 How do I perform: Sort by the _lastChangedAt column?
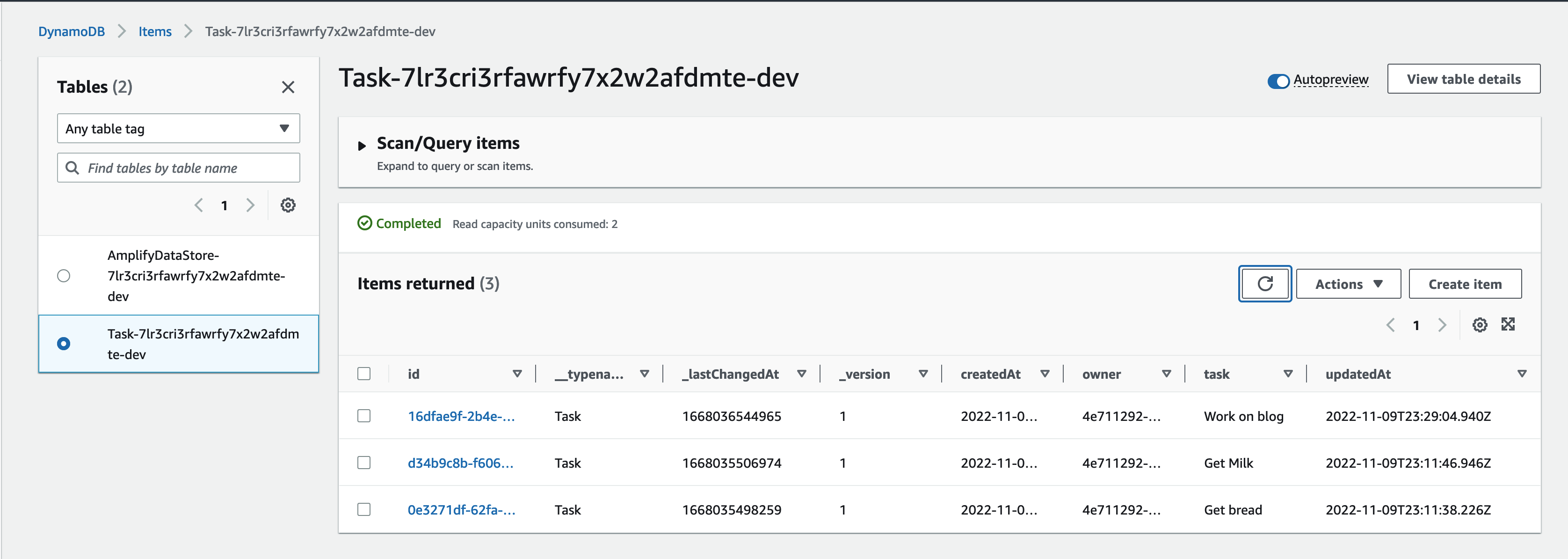[x=802, y=374]
